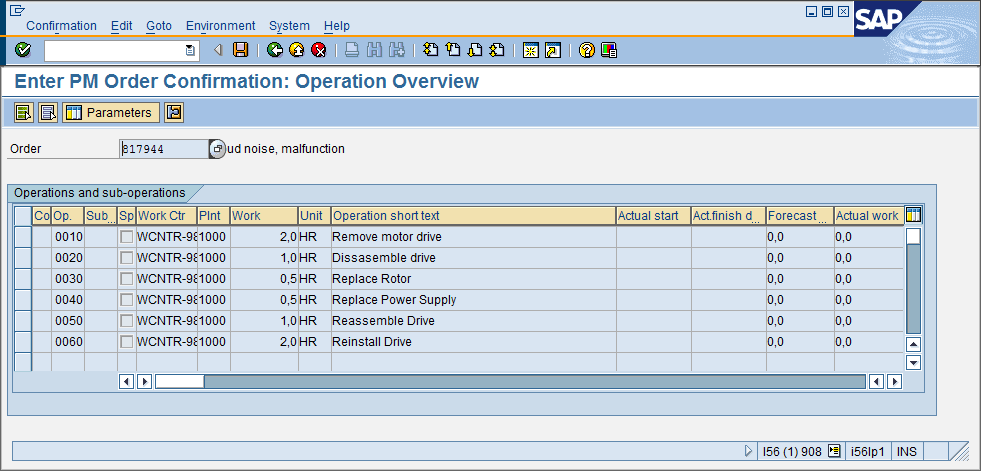Click the yellow Exit arrow icon
981x471 pixels.
tap(297, 50)
